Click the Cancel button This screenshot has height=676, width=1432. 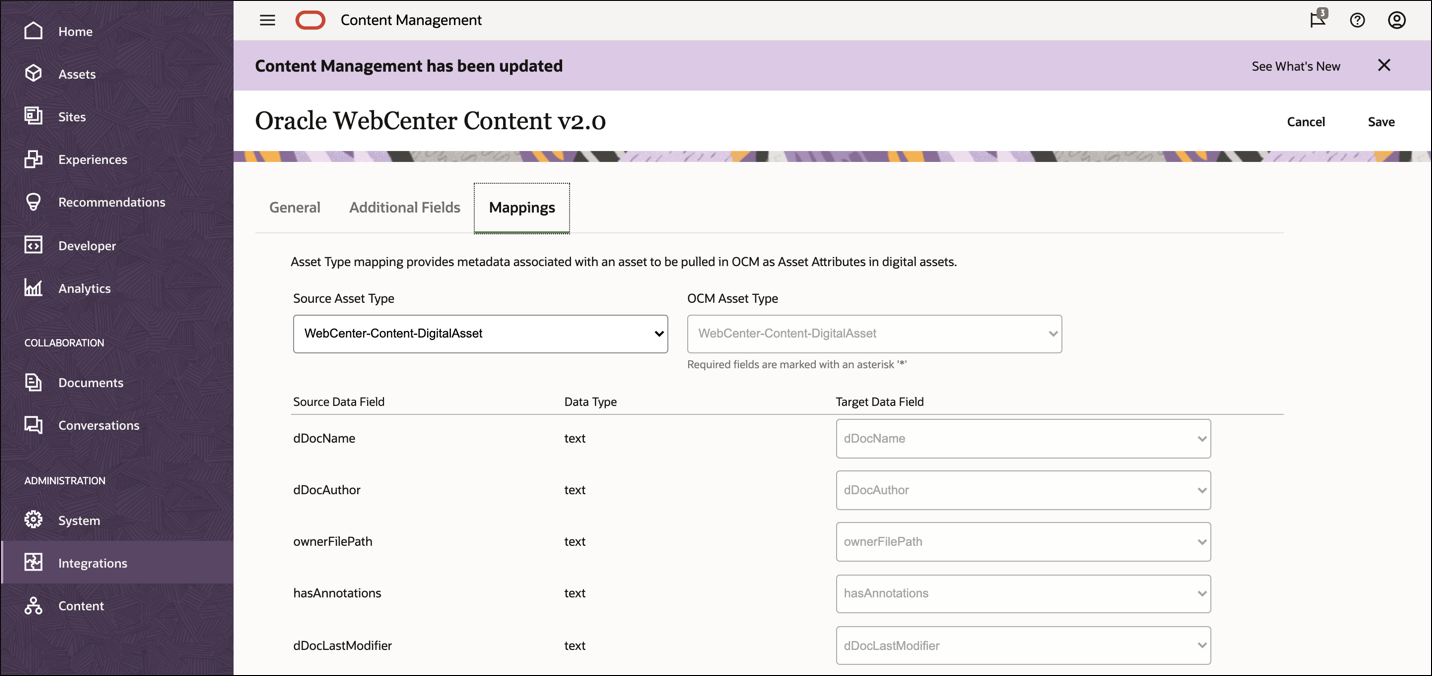pyautogui.click(x=1306, y=122)
